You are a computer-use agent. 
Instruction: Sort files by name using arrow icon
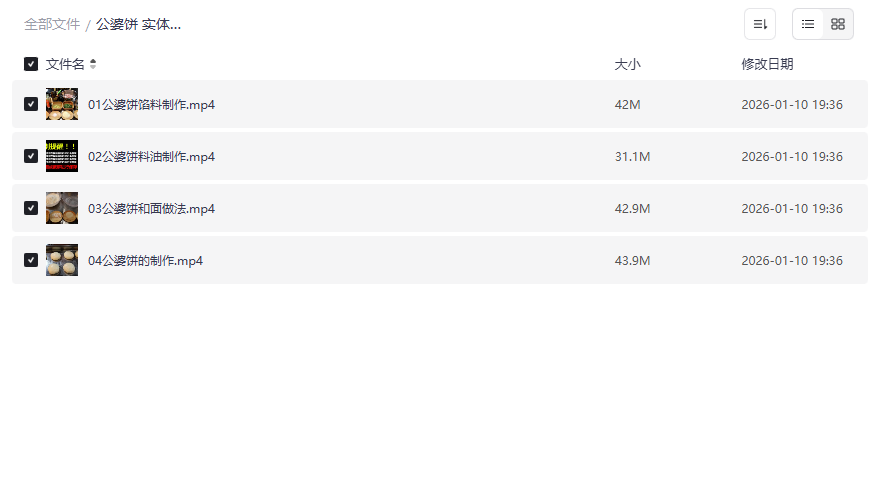93,64
